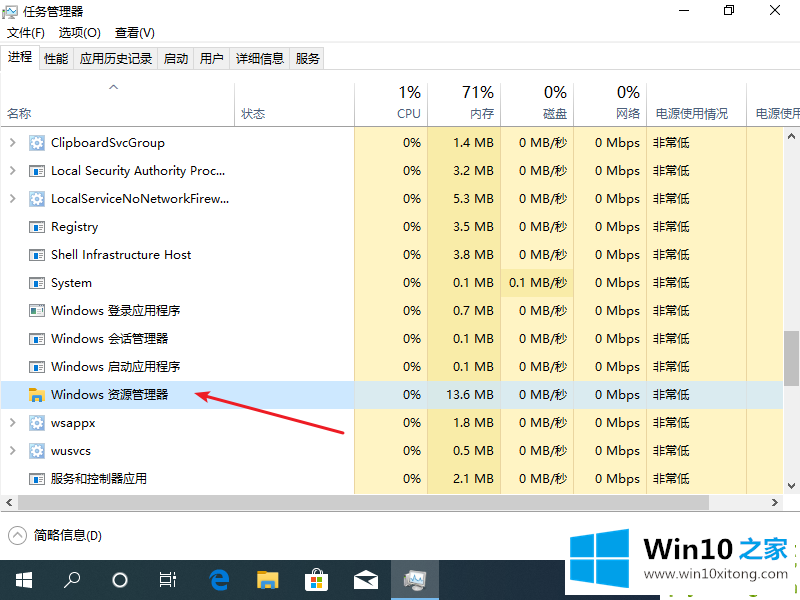Click the wsappx gear icon

(37, 423)
